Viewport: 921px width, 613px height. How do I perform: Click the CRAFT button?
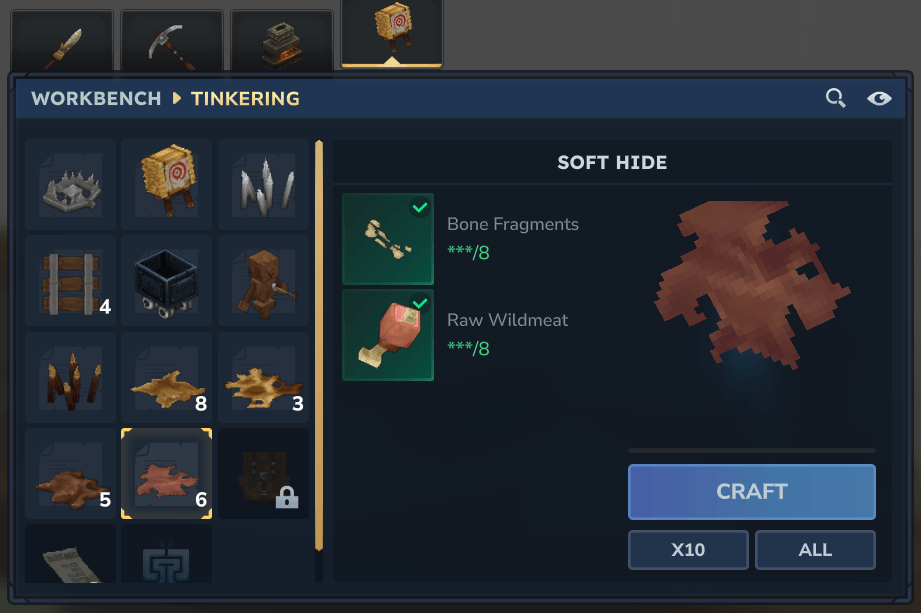tap(752, 492)
